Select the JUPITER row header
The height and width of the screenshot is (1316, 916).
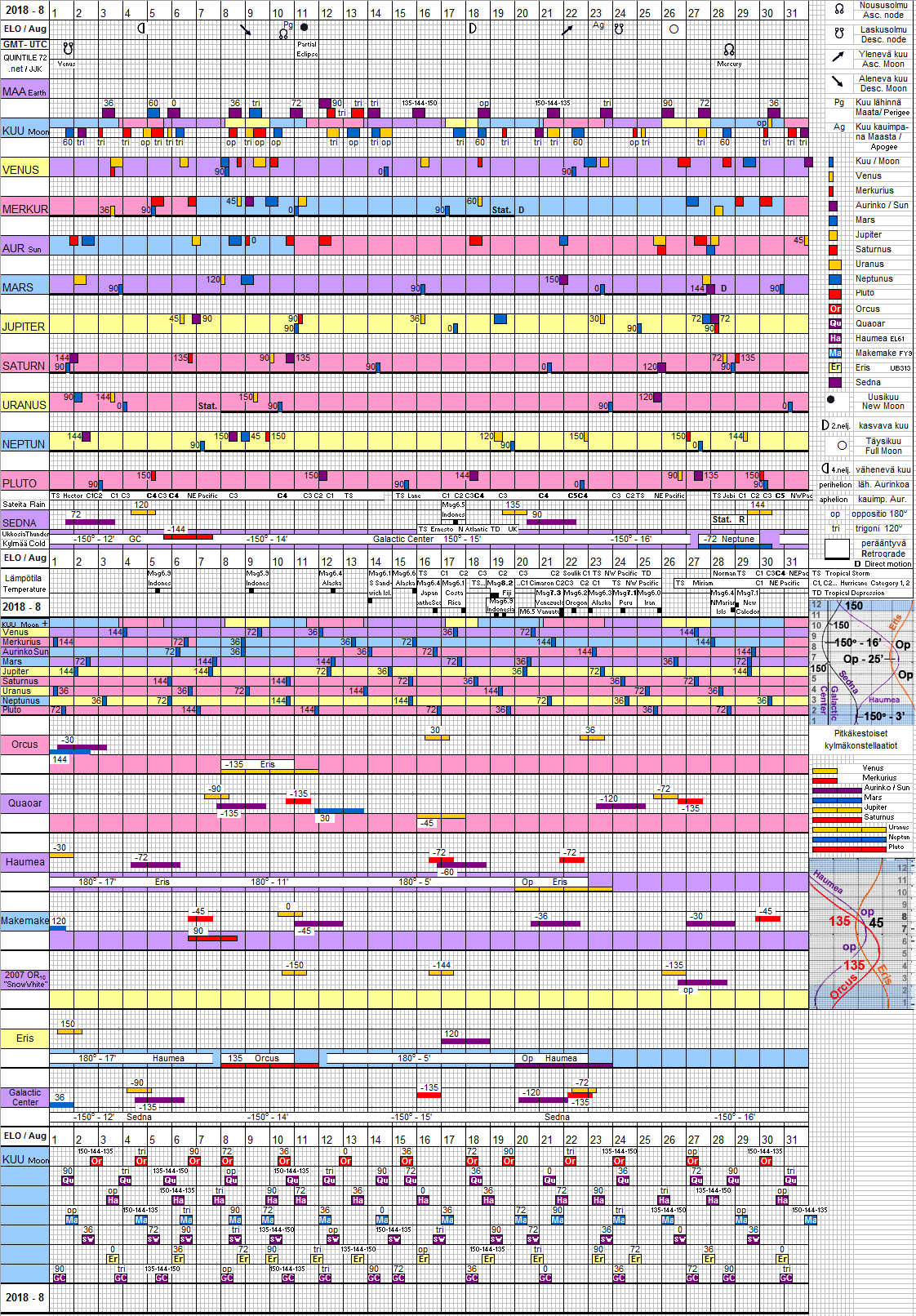click(x=24, y=327)
